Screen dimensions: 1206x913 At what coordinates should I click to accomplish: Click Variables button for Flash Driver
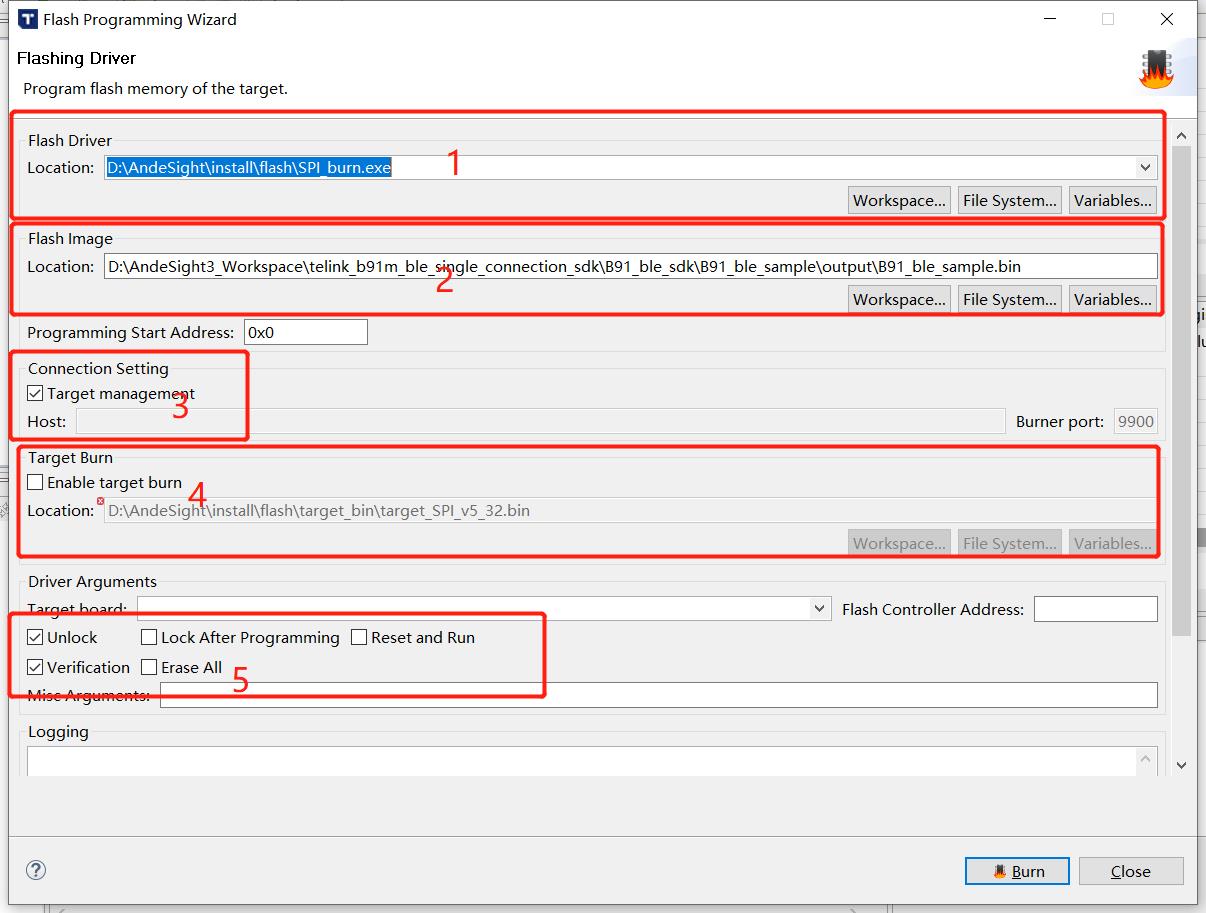[1112, 200]
